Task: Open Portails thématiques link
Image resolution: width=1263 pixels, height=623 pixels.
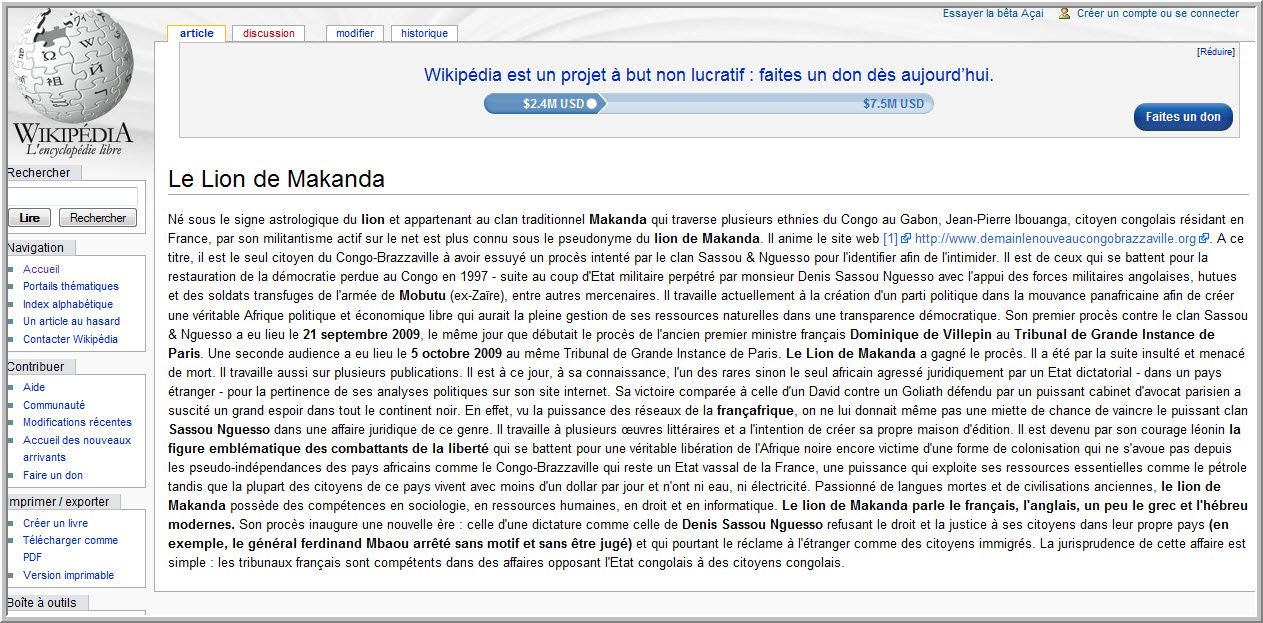Action: [71, 286]
